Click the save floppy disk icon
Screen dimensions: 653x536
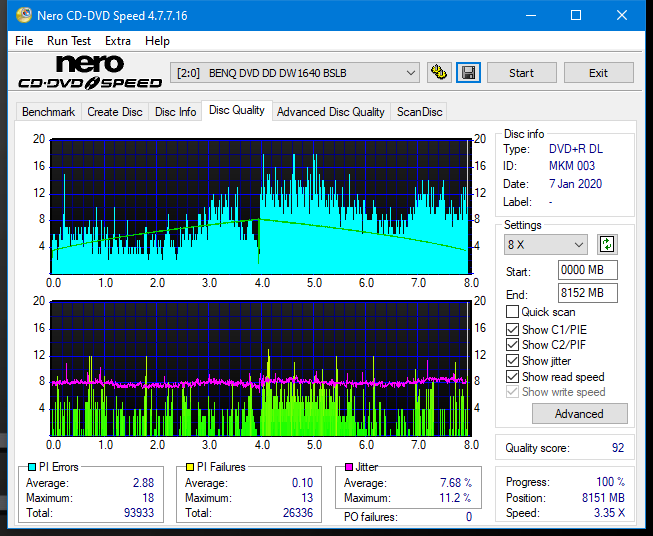[x=469, y=73]
